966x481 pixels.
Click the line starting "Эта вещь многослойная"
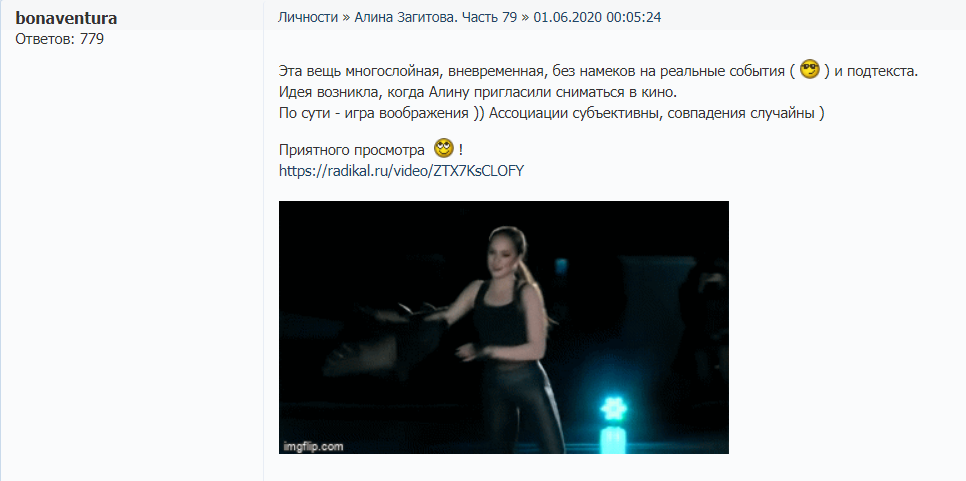tap(598, 70)
